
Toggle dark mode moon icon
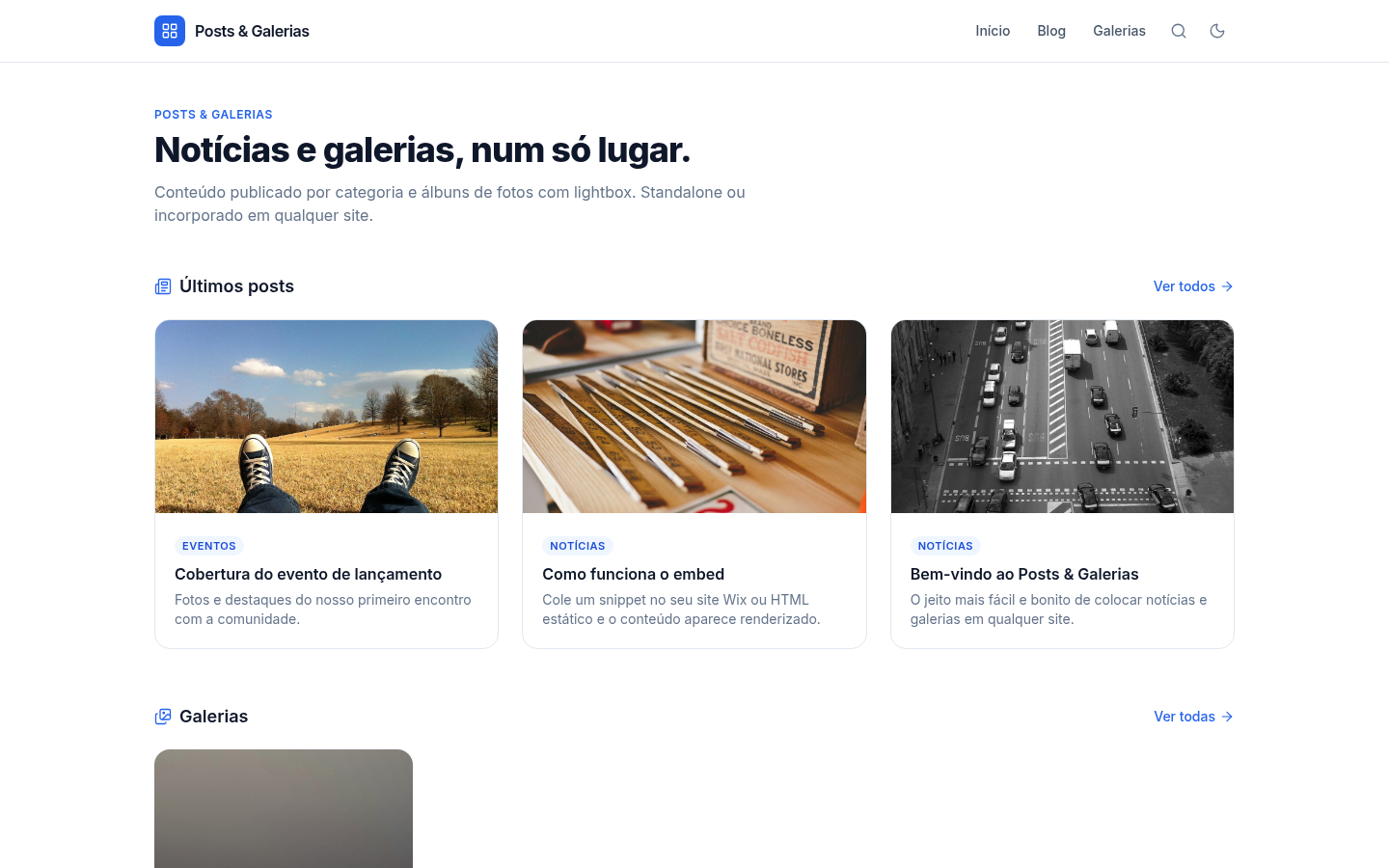pos(1217,31)
